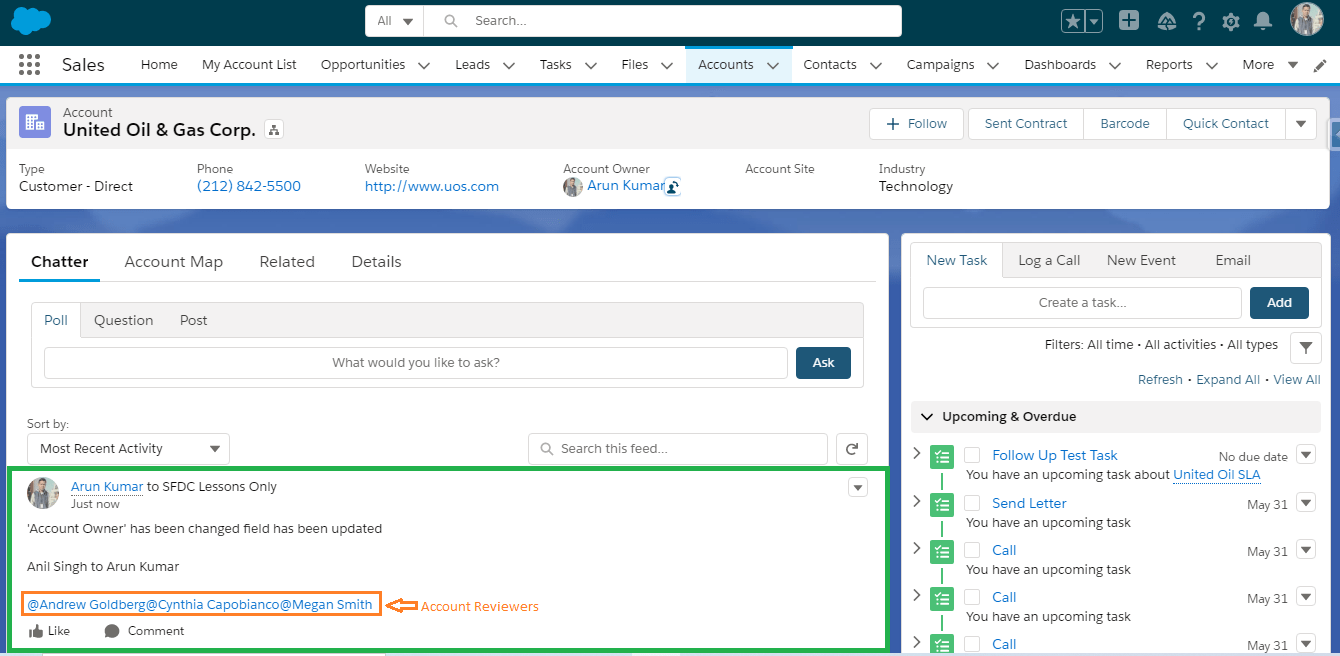Open the http://www.uos.com website link
The height and width of the screenshot is (656, 1340).
(432, 187)
